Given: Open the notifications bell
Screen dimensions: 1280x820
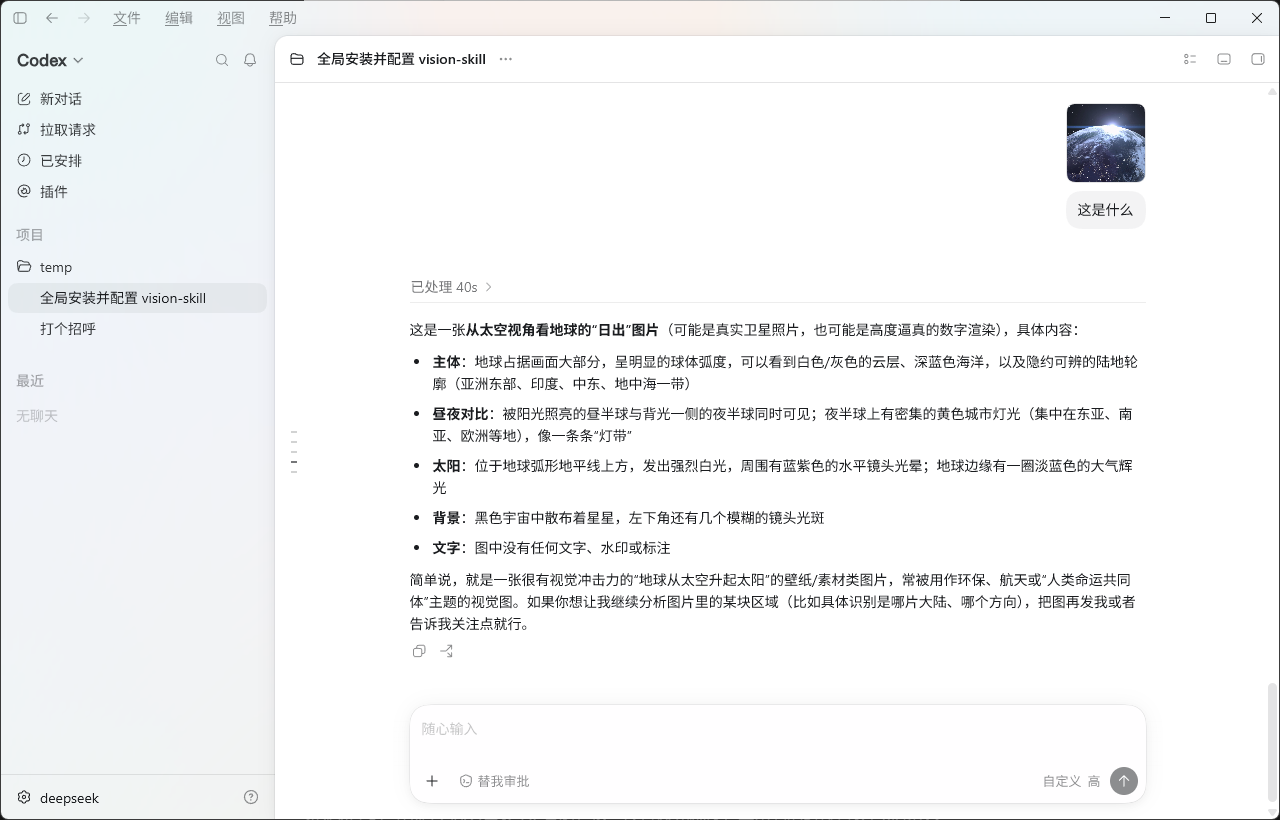Looking at the screenshot, I should point(250,60).
